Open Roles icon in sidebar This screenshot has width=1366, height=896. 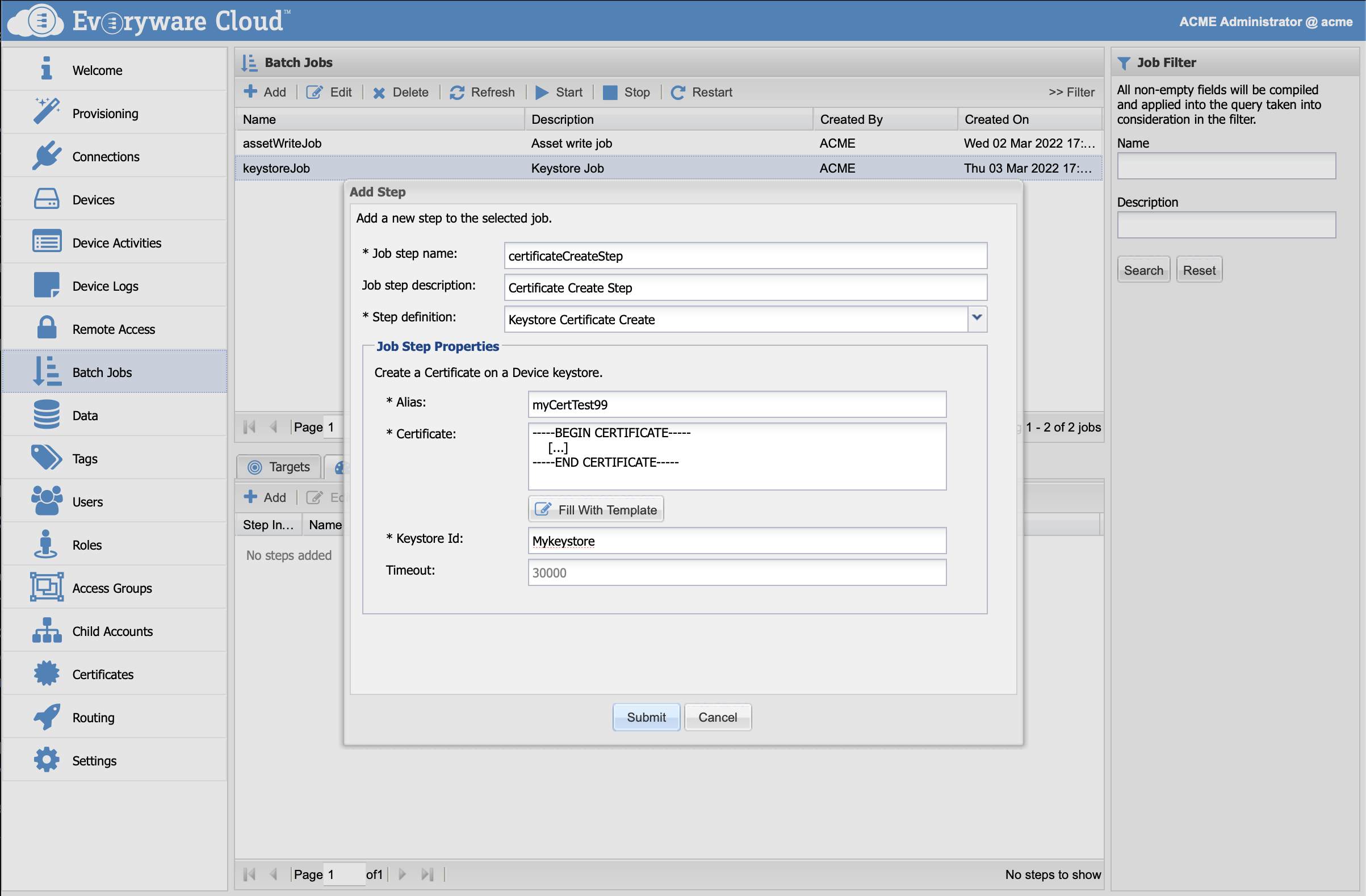pyautogui.click(x=46, y=543)
